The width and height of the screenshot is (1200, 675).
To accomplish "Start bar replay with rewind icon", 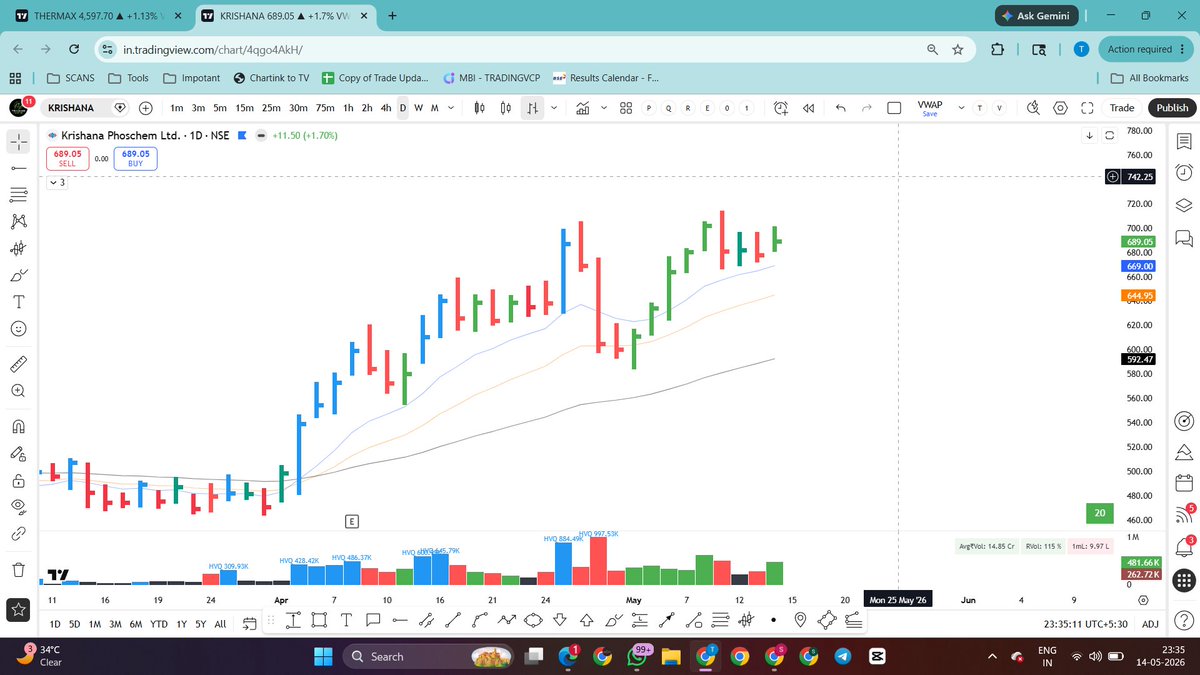I will coord(809,108).
